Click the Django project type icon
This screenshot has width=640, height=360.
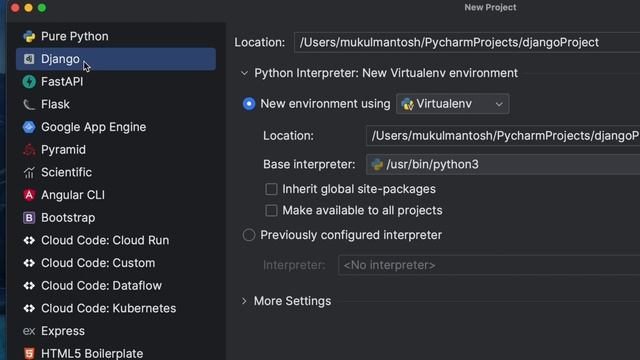[x=29, y=59]
